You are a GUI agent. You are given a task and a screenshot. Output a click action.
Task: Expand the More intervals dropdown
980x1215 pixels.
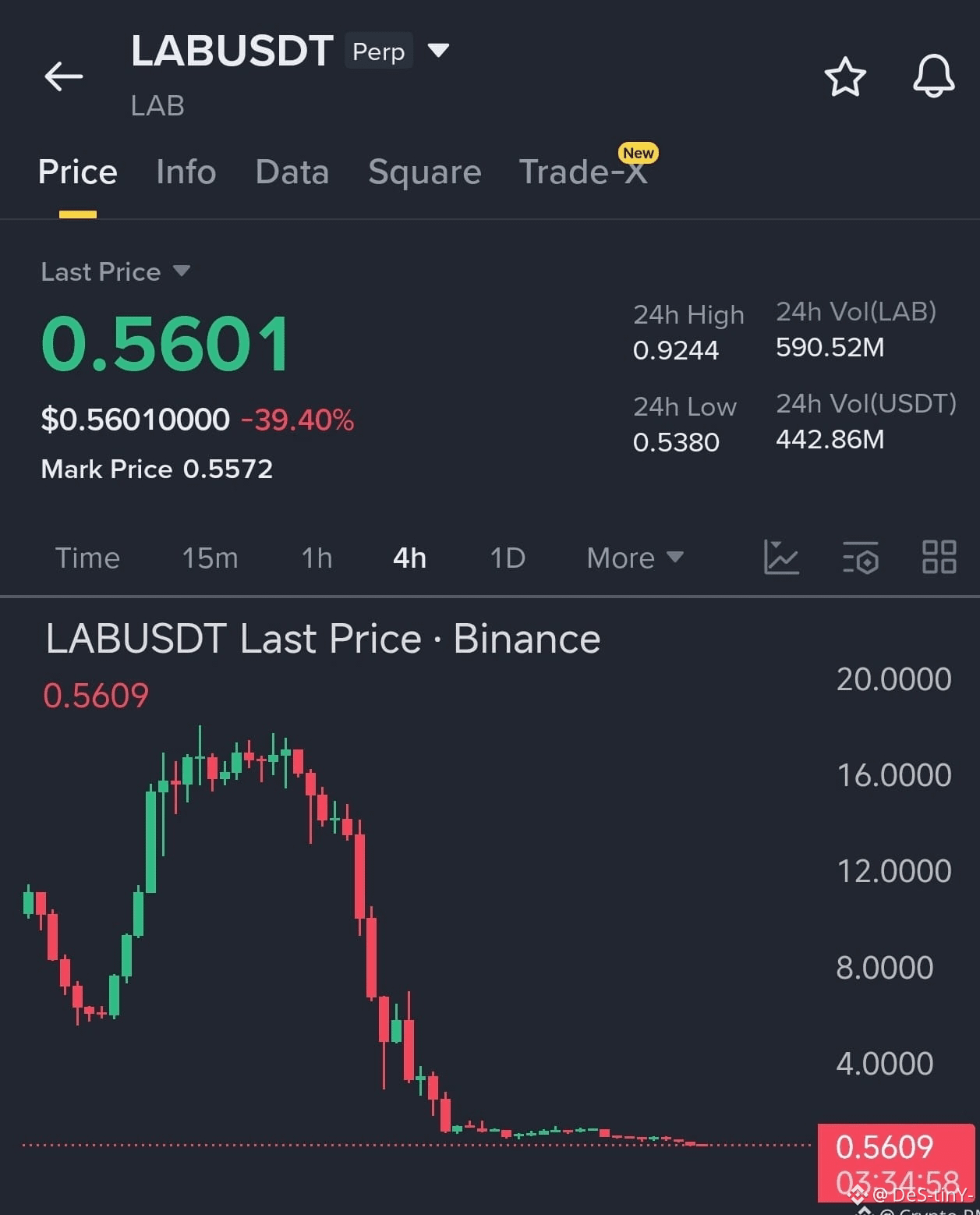635,558
